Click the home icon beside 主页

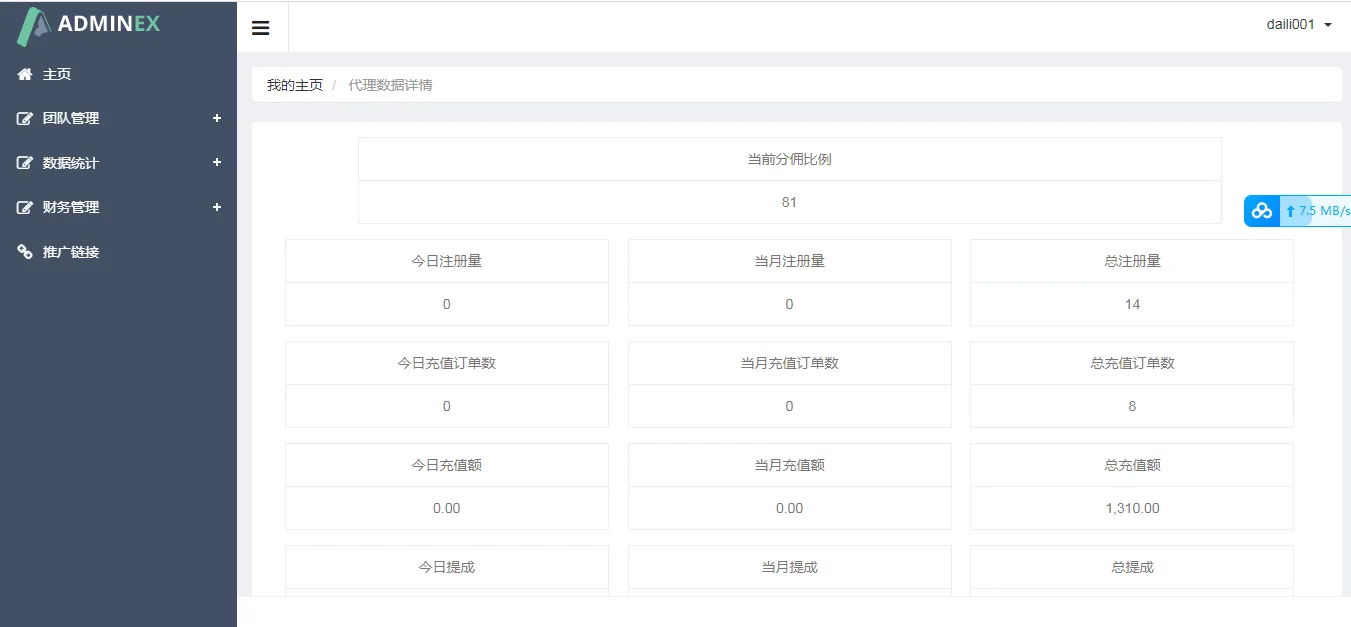tap(25, 74)
